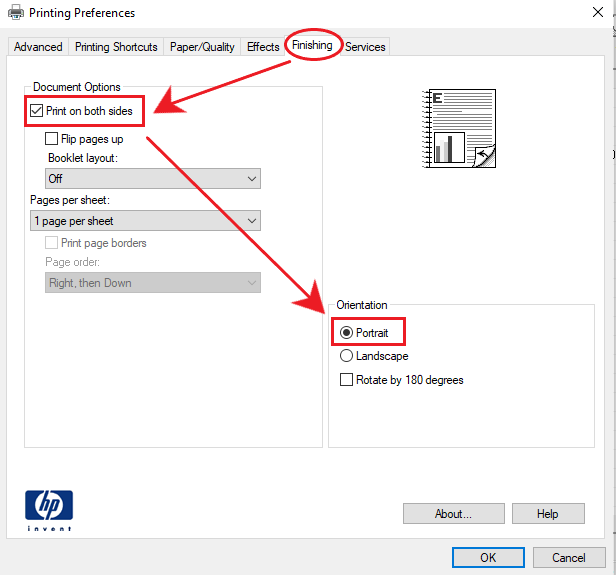Uncheck Print on both sides

pyautogui.click(x=37, y=110)
